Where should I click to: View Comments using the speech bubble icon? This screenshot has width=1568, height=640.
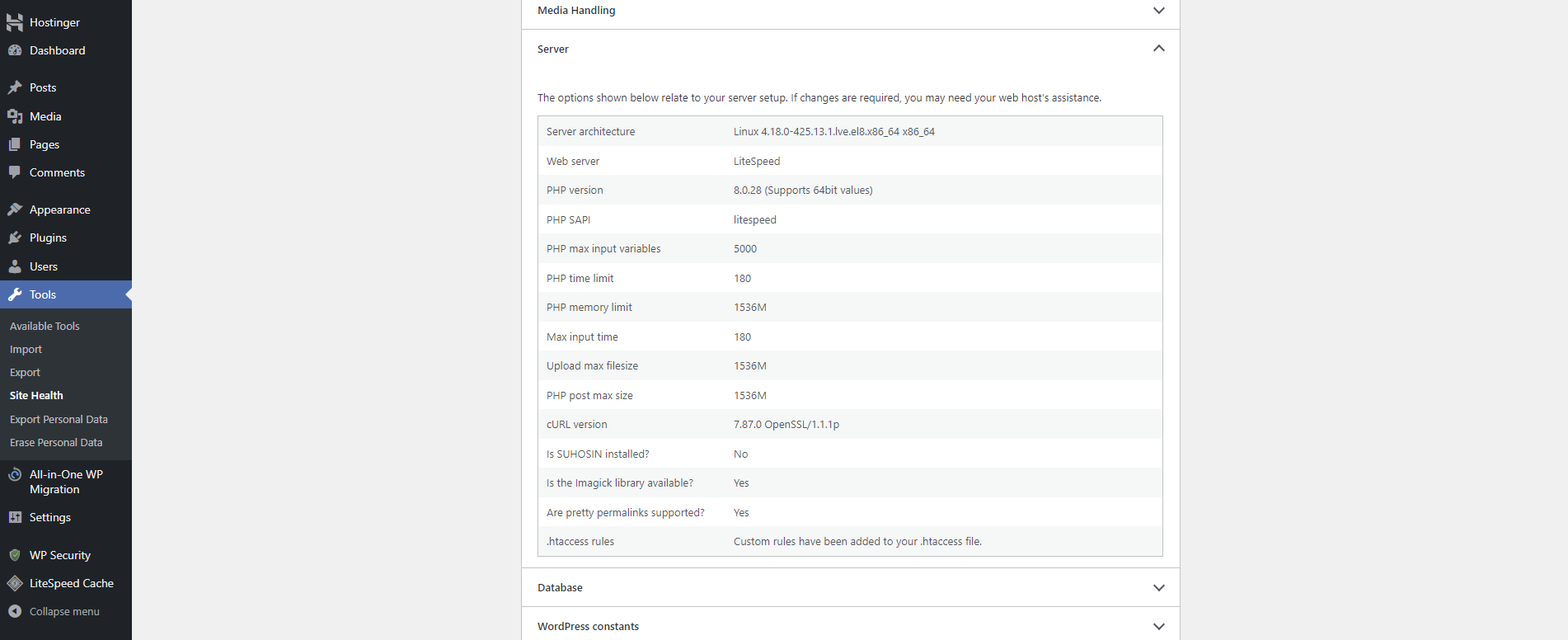15,172
